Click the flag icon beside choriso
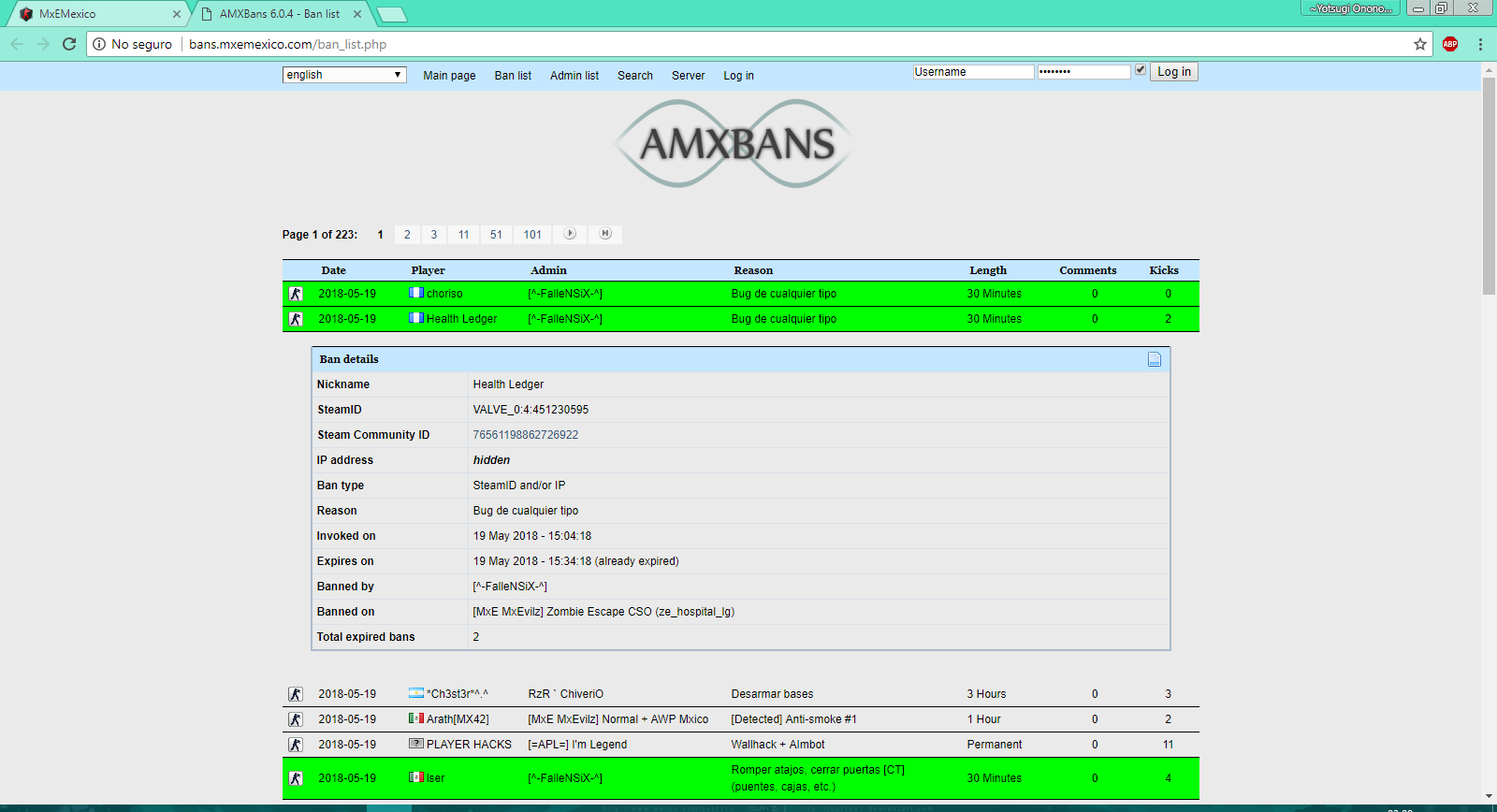1497x812 pixels. (x=416, y=293)
